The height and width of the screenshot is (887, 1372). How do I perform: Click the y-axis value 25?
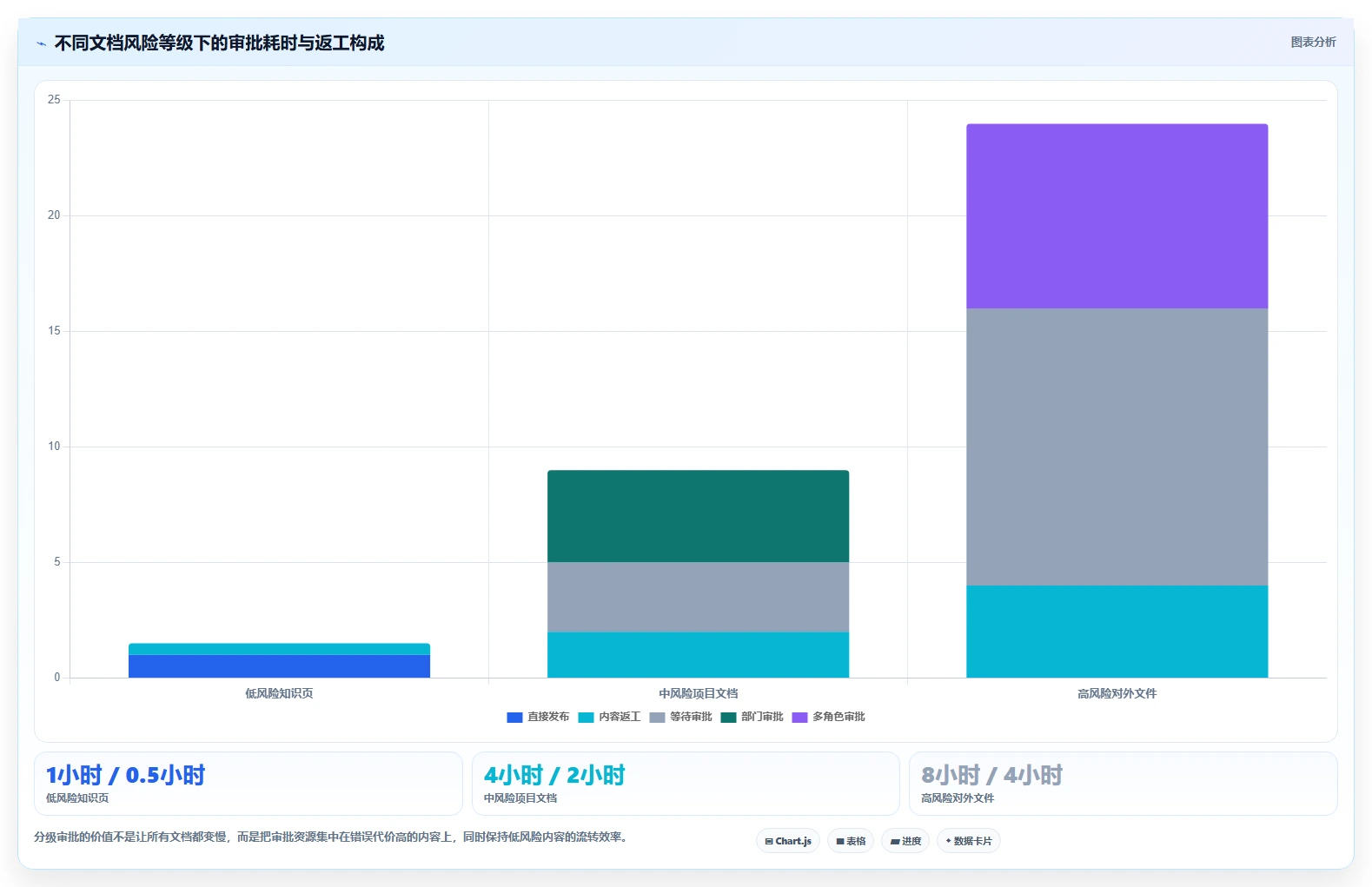(x=54, y=100)
